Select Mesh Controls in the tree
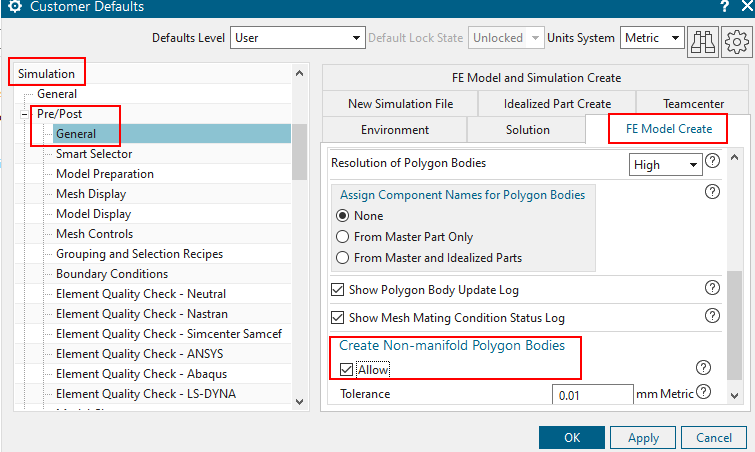The width and height of the screenshot is (755, 452). click(94, 234)
